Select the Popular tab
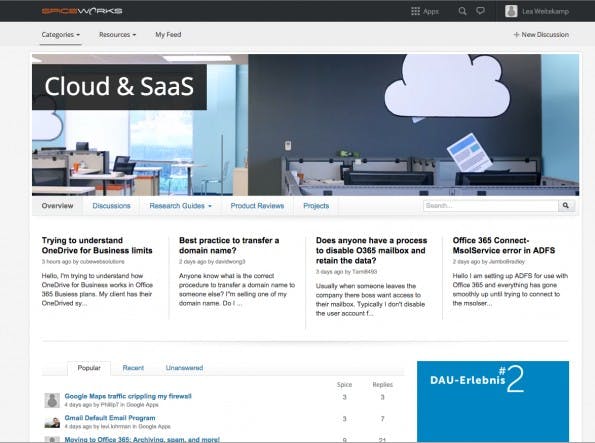Image resolution: width=595 pixels, height=443 pixels. (x=89, y=368)
